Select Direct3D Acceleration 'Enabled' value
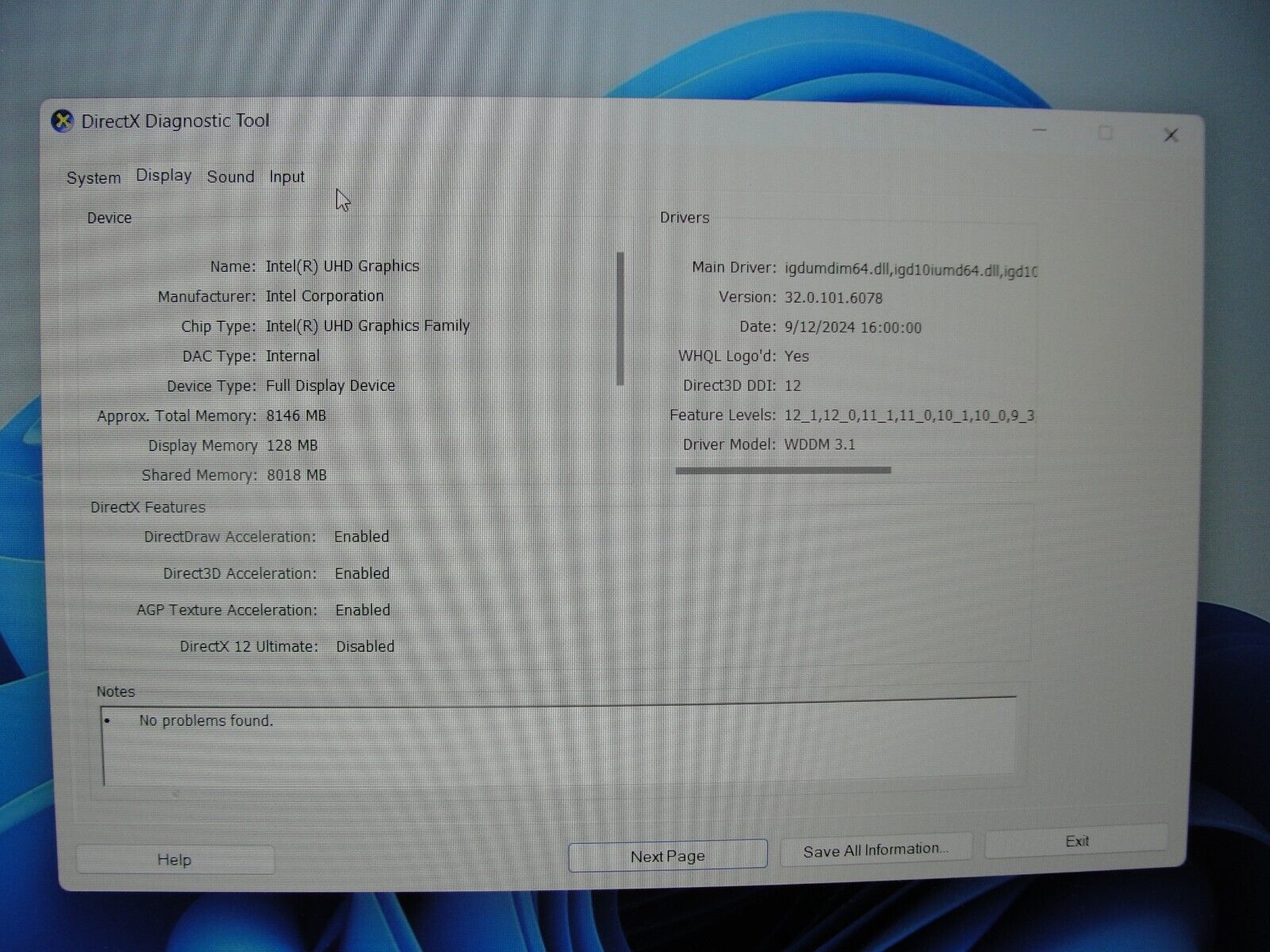 (x=362, y=574)
